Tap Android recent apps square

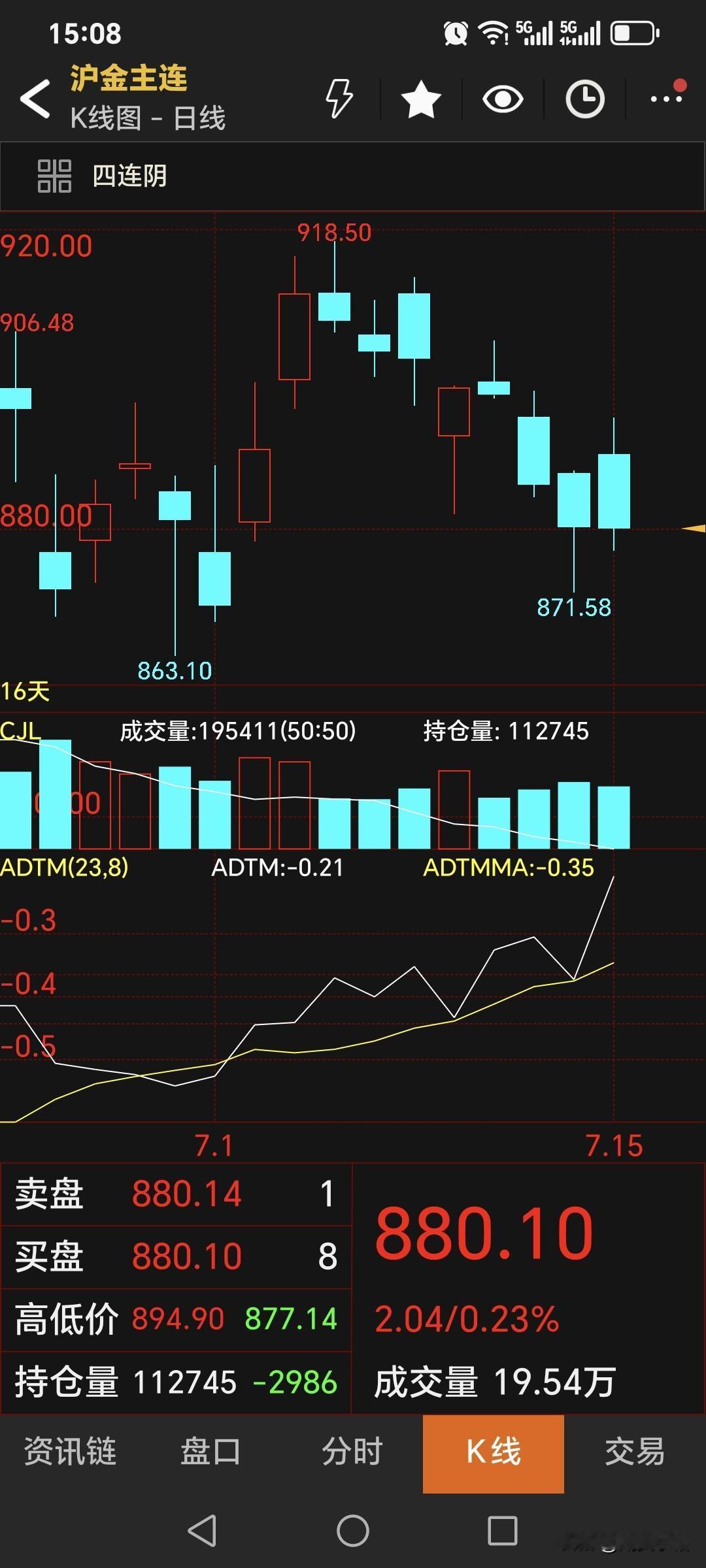pos(503,1530)
